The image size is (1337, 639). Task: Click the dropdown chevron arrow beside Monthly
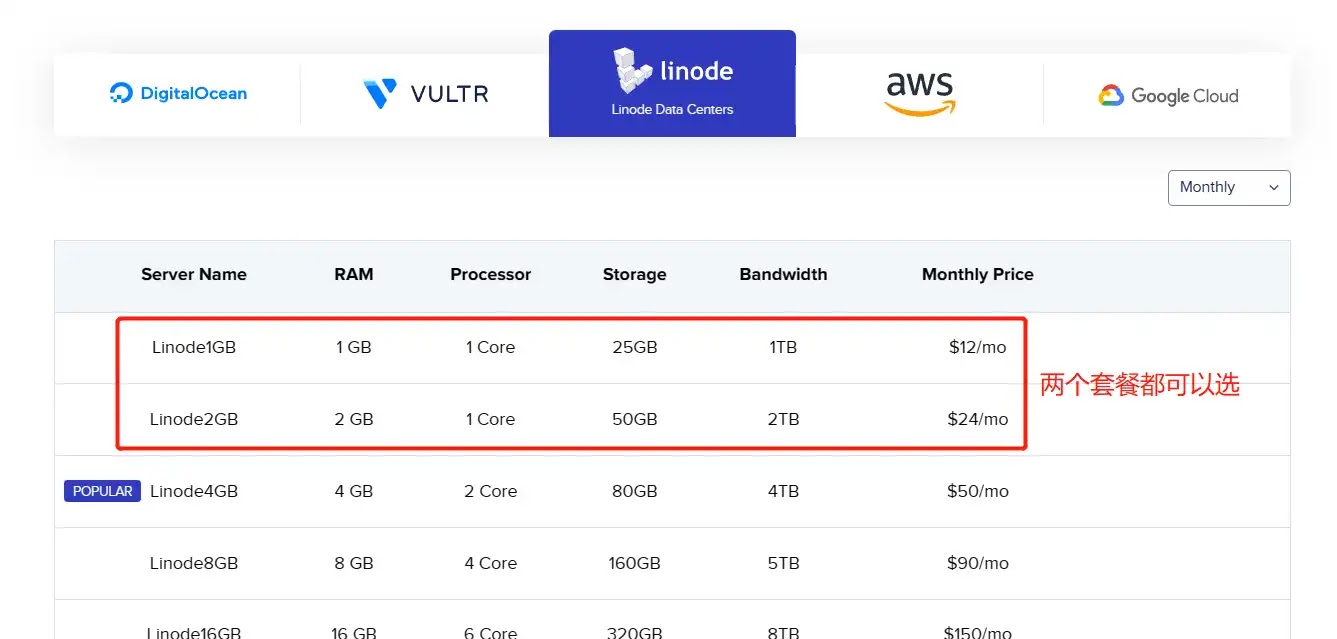1273,188
